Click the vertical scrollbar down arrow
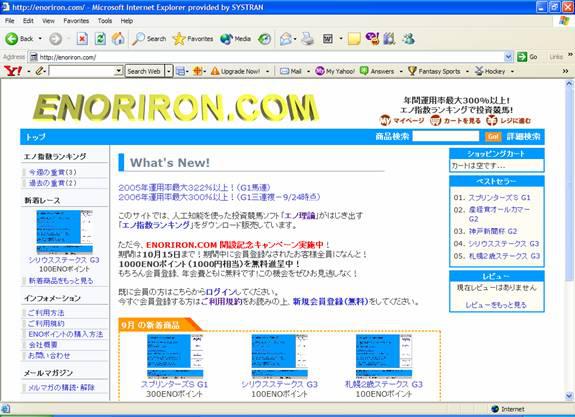 (569, 396)
